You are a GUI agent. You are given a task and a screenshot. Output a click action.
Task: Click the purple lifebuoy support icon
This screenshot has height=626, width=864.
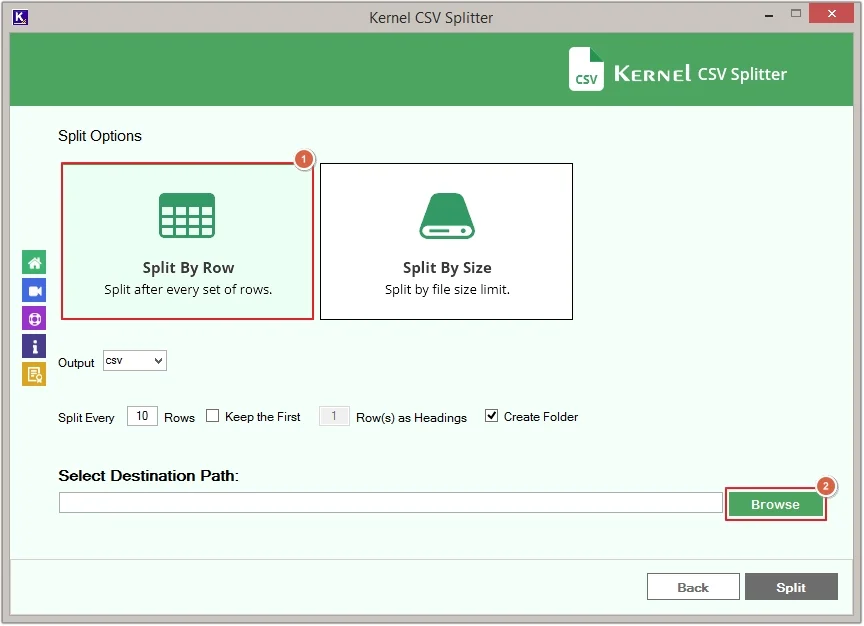pyautogui.click(x=34, y=319)
